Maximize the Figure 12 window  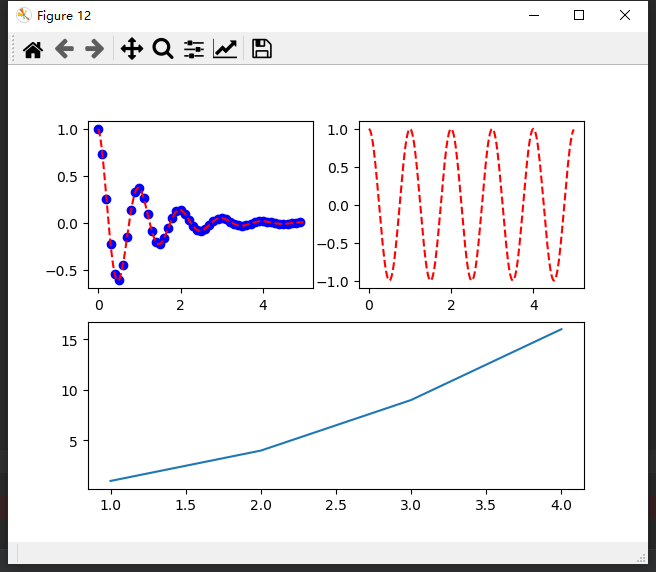[x=578, y=15]
